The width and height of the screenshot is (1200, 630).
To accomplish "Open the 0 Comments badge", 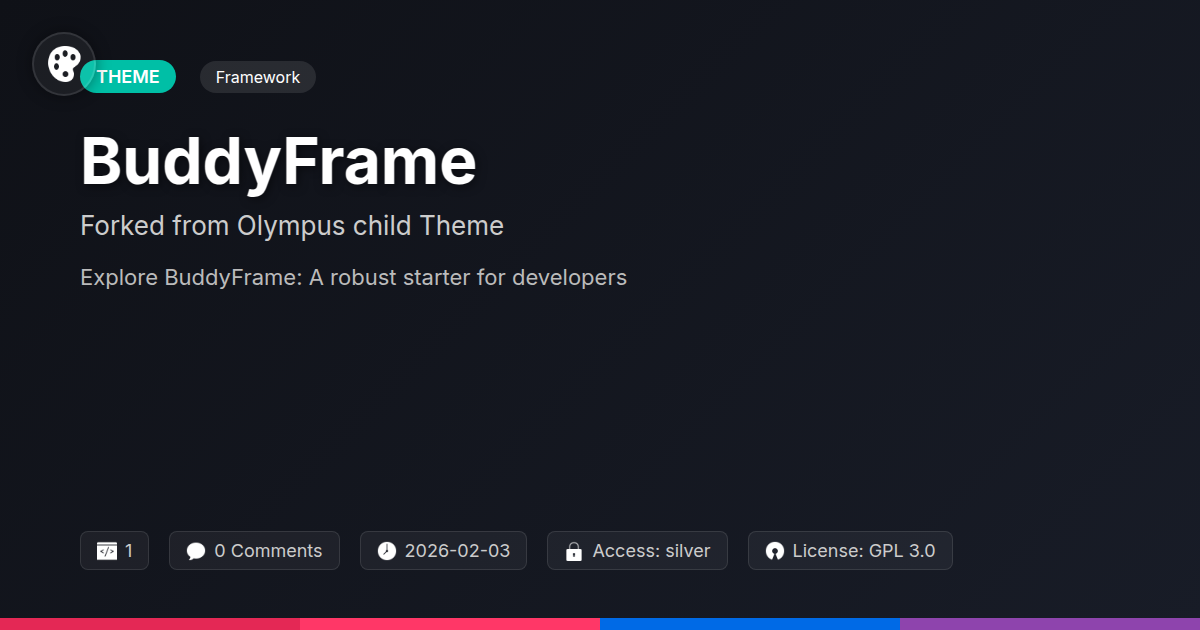I will tap(254, 551).
